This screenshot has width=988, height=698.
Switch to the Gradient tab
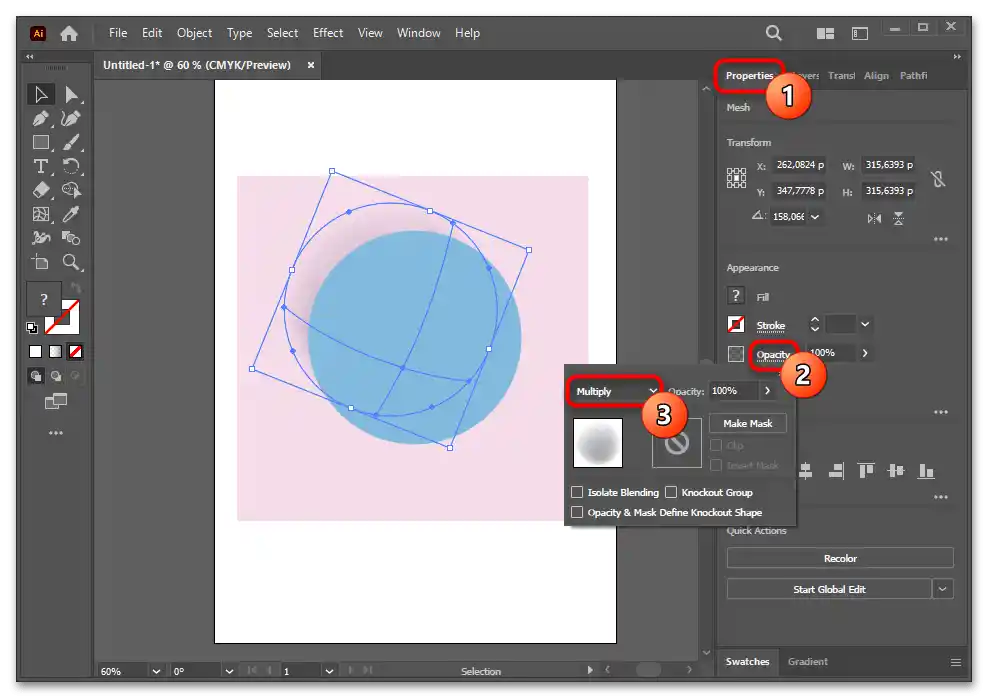[807, 662]
